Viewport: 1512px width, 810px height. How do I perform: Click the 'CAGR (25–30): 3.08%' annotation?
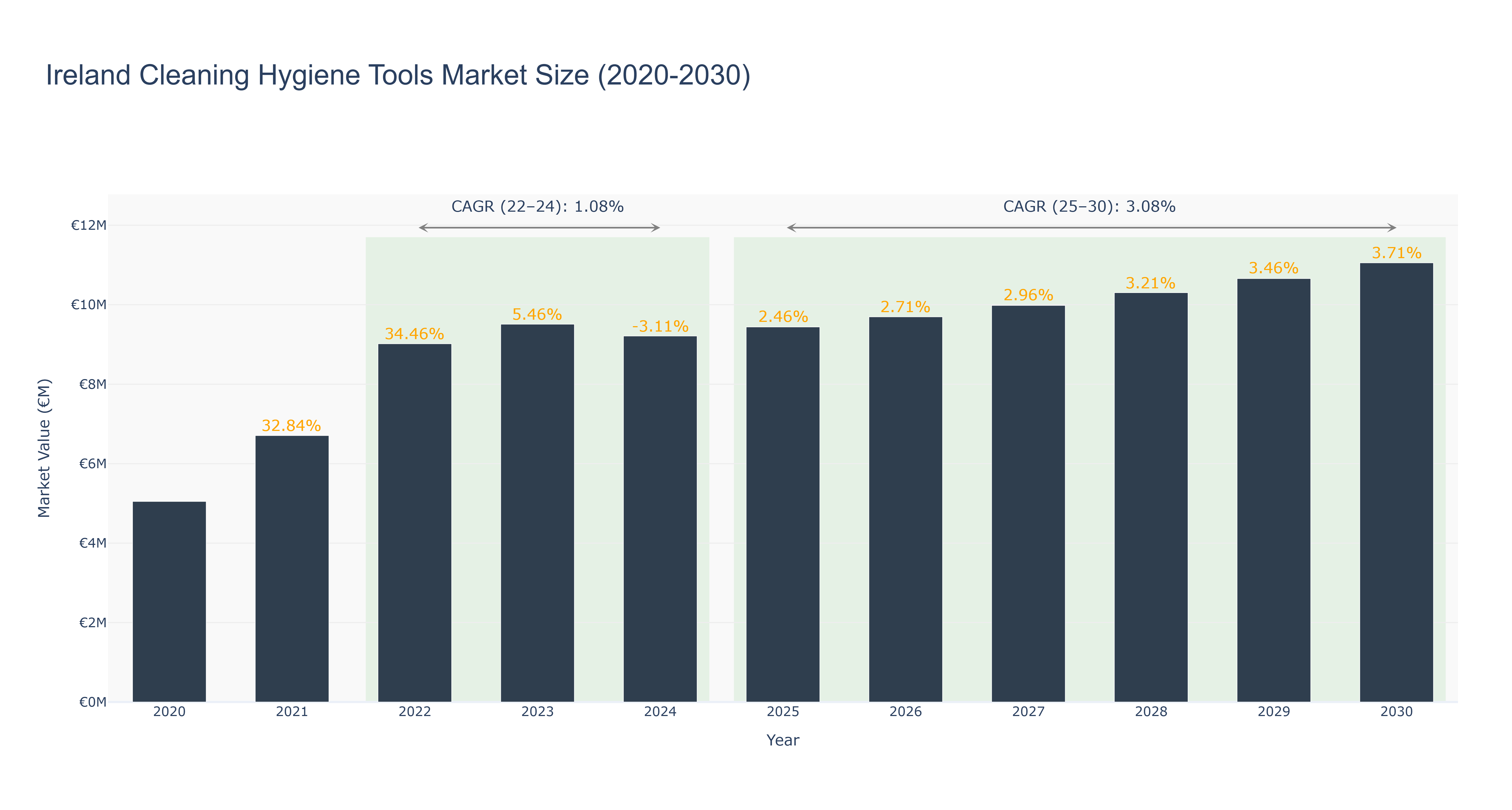coord(1089,207)
